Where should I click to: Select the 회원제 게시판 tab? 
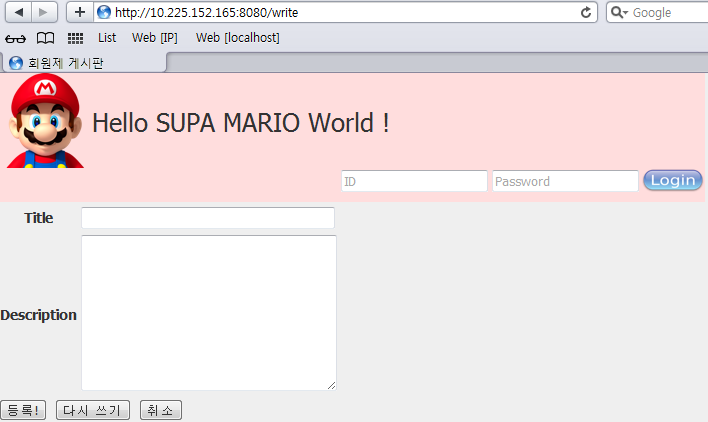(85, 63)
